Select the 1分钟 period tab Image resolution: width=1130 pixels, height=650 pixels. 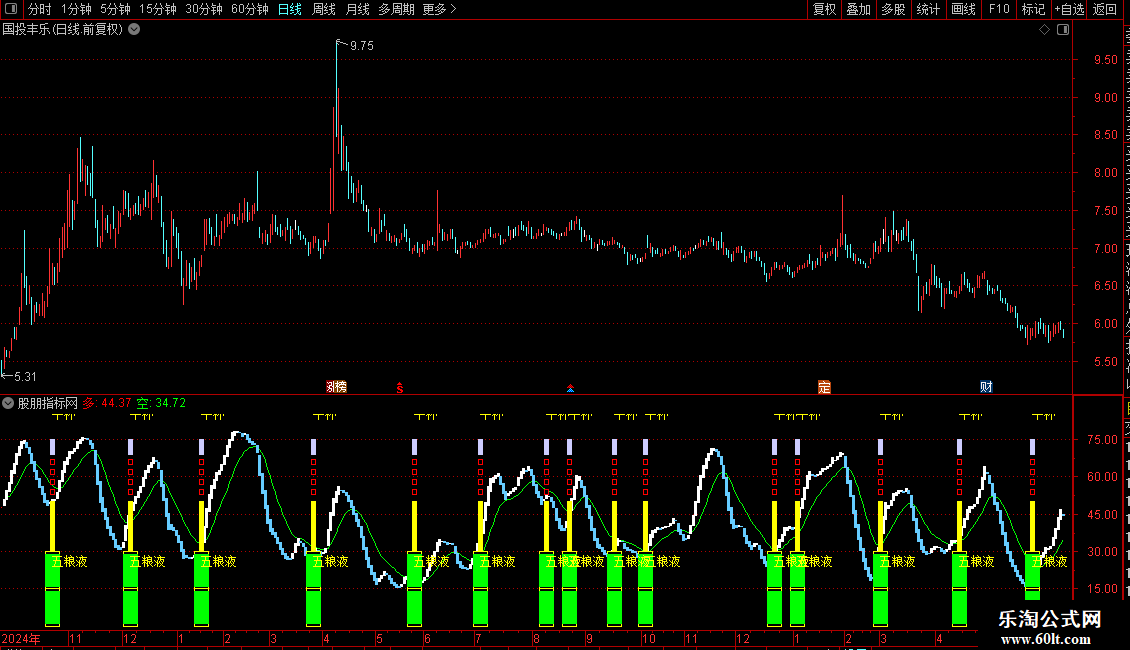tap(76, 9)
